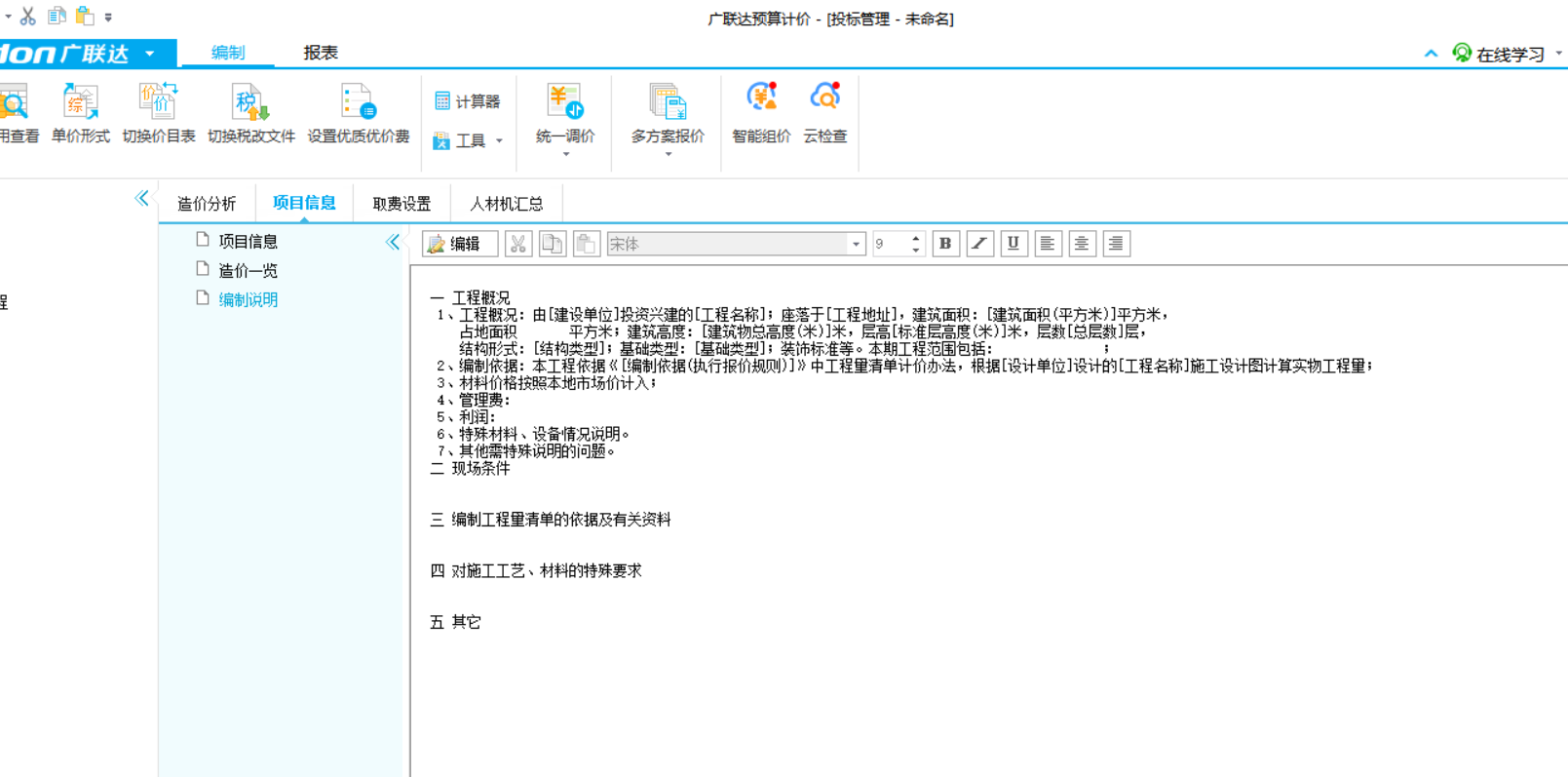Click the heading 一 工程概况

[x=470, y=297]
